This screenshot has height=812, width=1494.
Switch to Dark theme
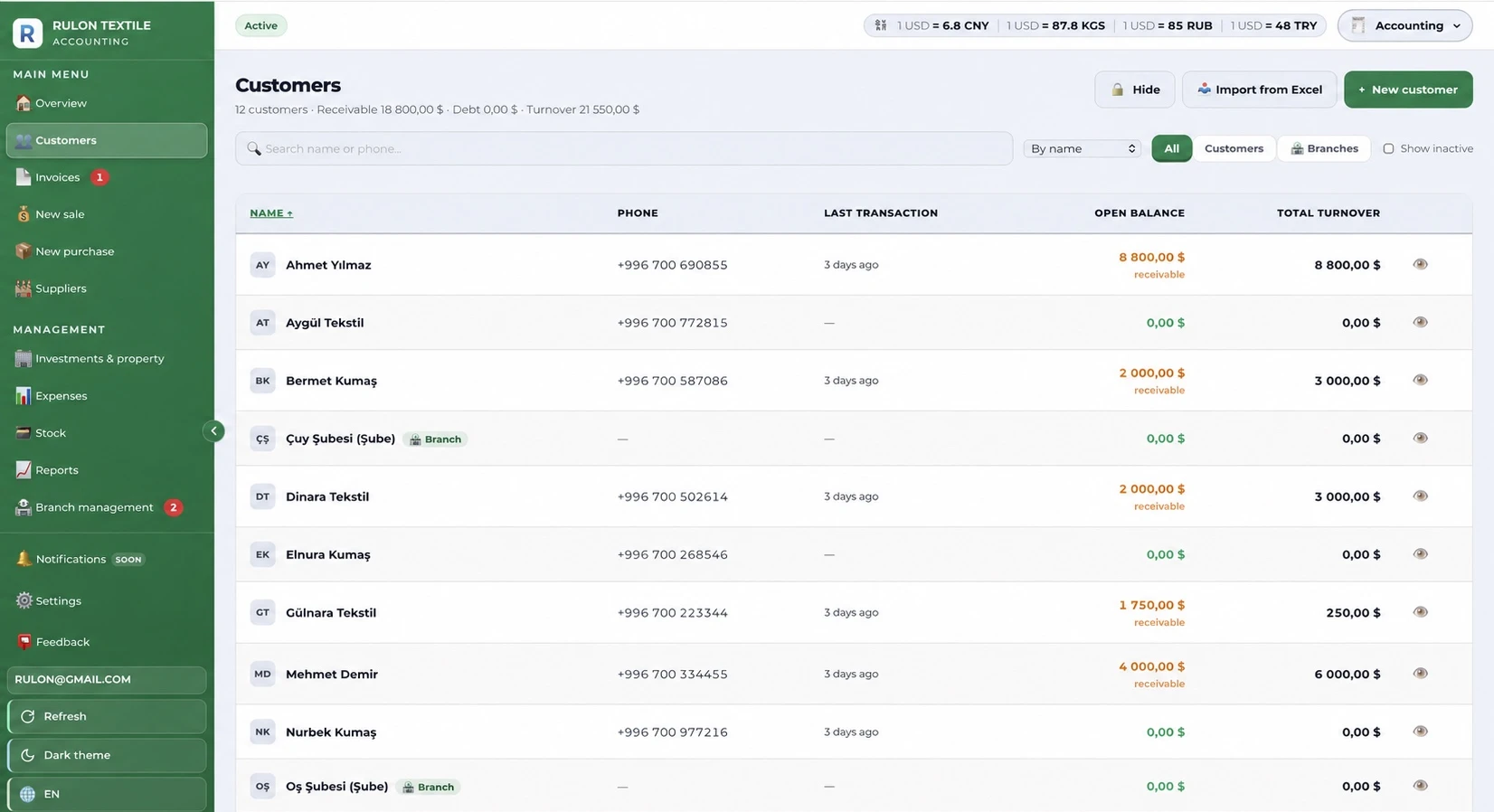107,755
